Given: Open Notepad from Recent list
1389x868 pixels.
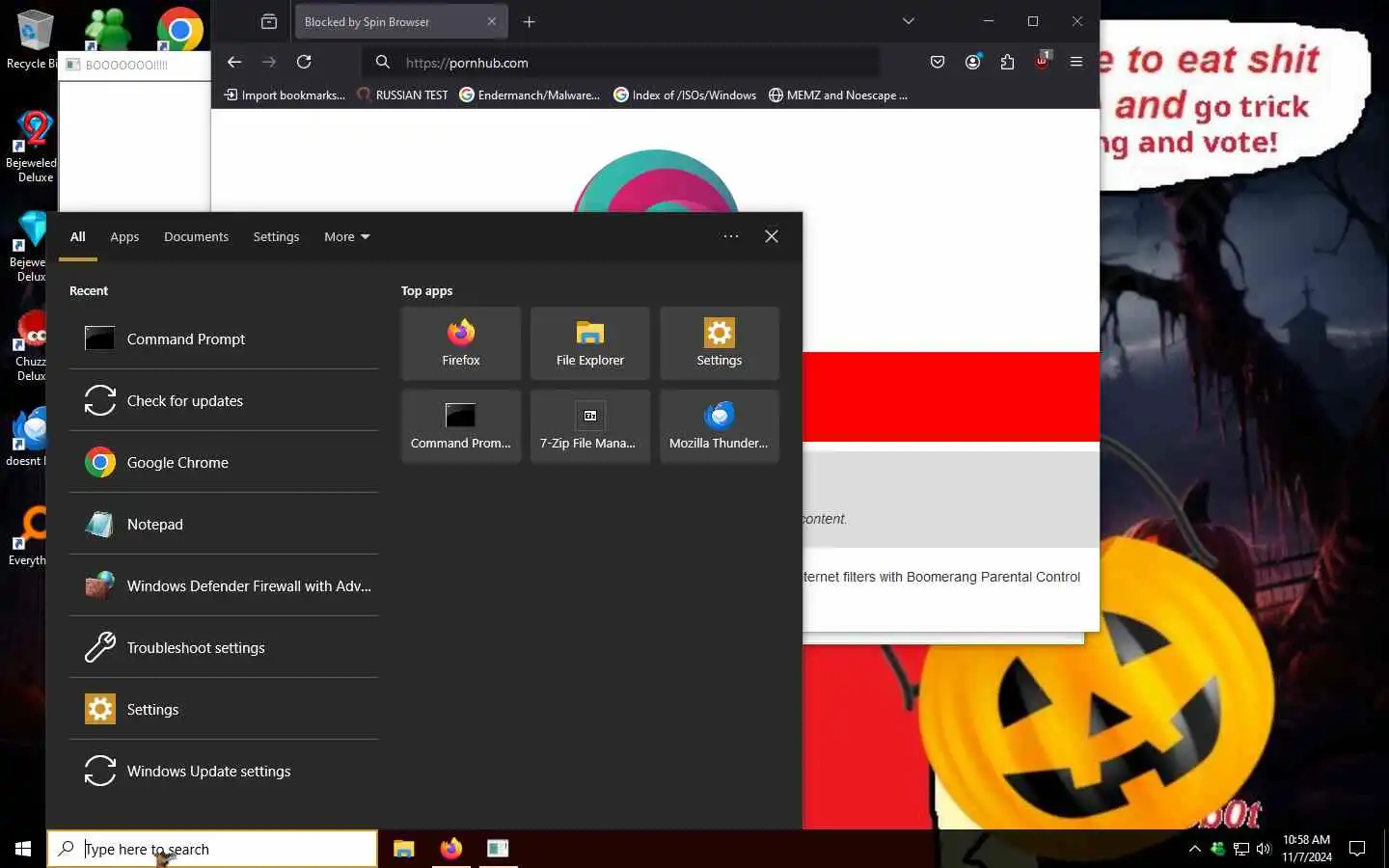Looking at the screenshot, I should click(224, 524).
